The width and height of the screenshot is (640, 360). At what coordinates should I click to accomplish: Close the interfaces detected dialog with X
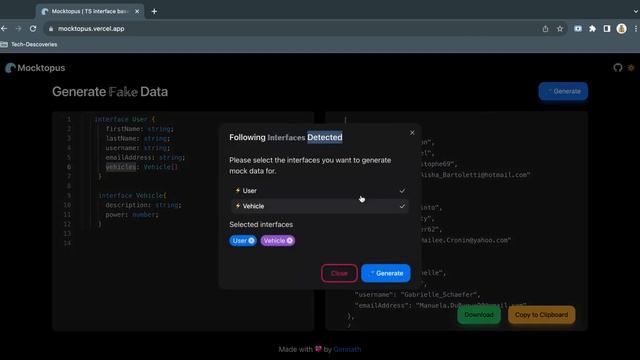(412, 133)
